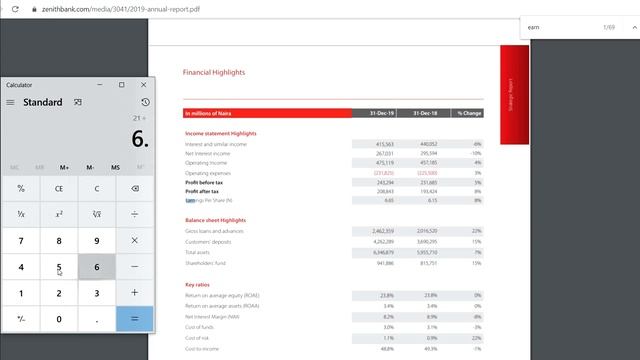Click the Total assets row label
This screenshot has width=640, height=360.
tap(197, 253)
